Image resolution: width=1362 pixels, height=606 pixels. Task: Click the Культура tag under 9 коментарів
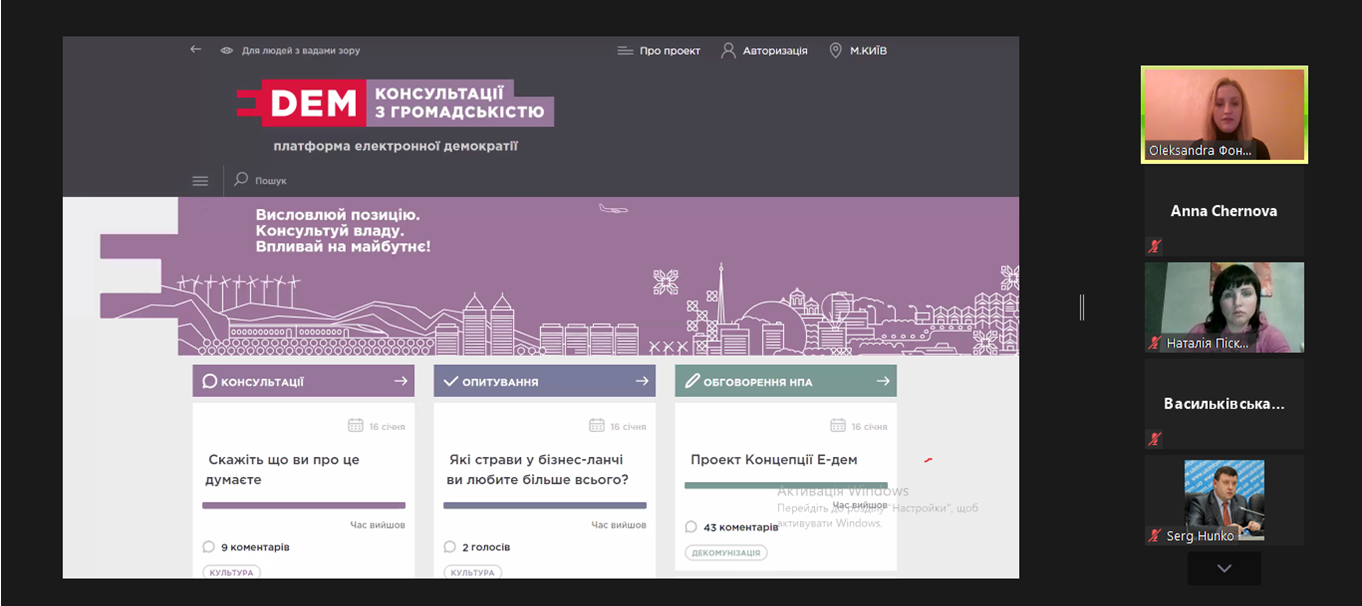(231, 572)
